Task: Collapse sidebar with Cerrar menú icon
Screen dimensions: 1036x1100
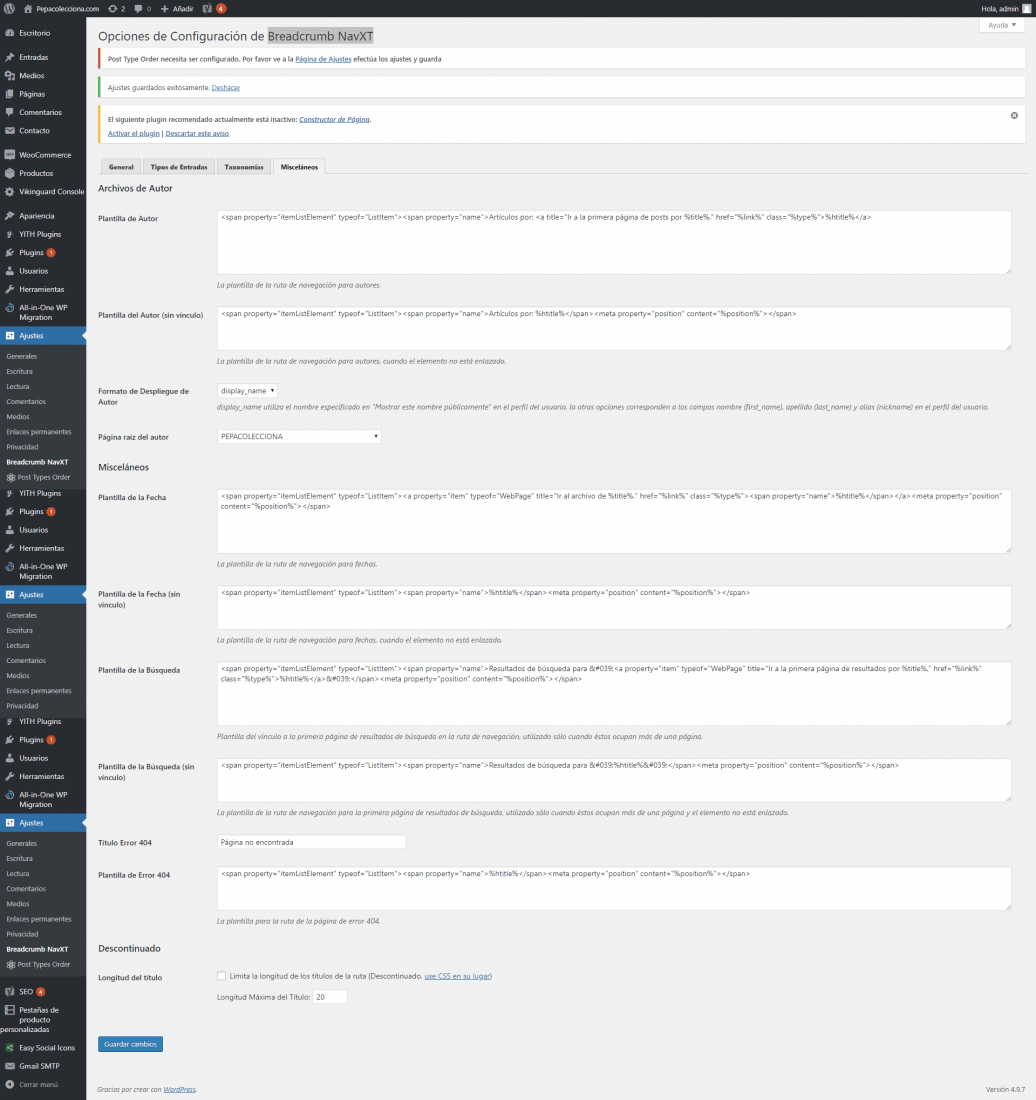Action: pyautogui.click(x=10, y=1084)
